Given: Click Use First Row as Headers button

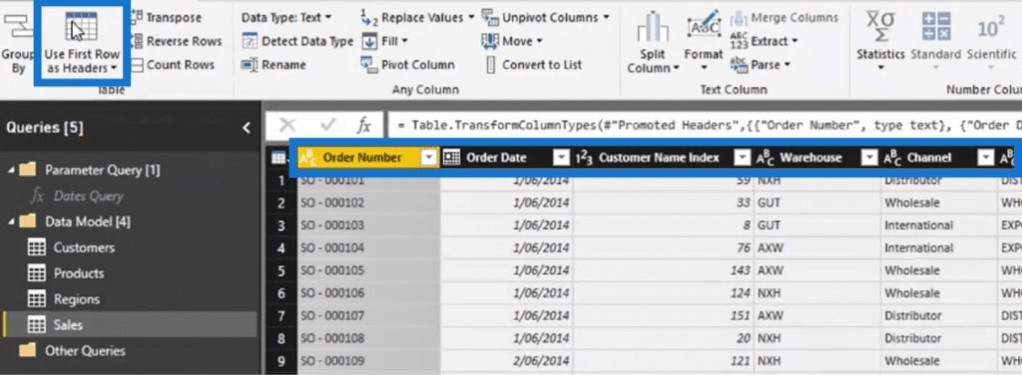Looking at the screenshot, I should point(81,43).
